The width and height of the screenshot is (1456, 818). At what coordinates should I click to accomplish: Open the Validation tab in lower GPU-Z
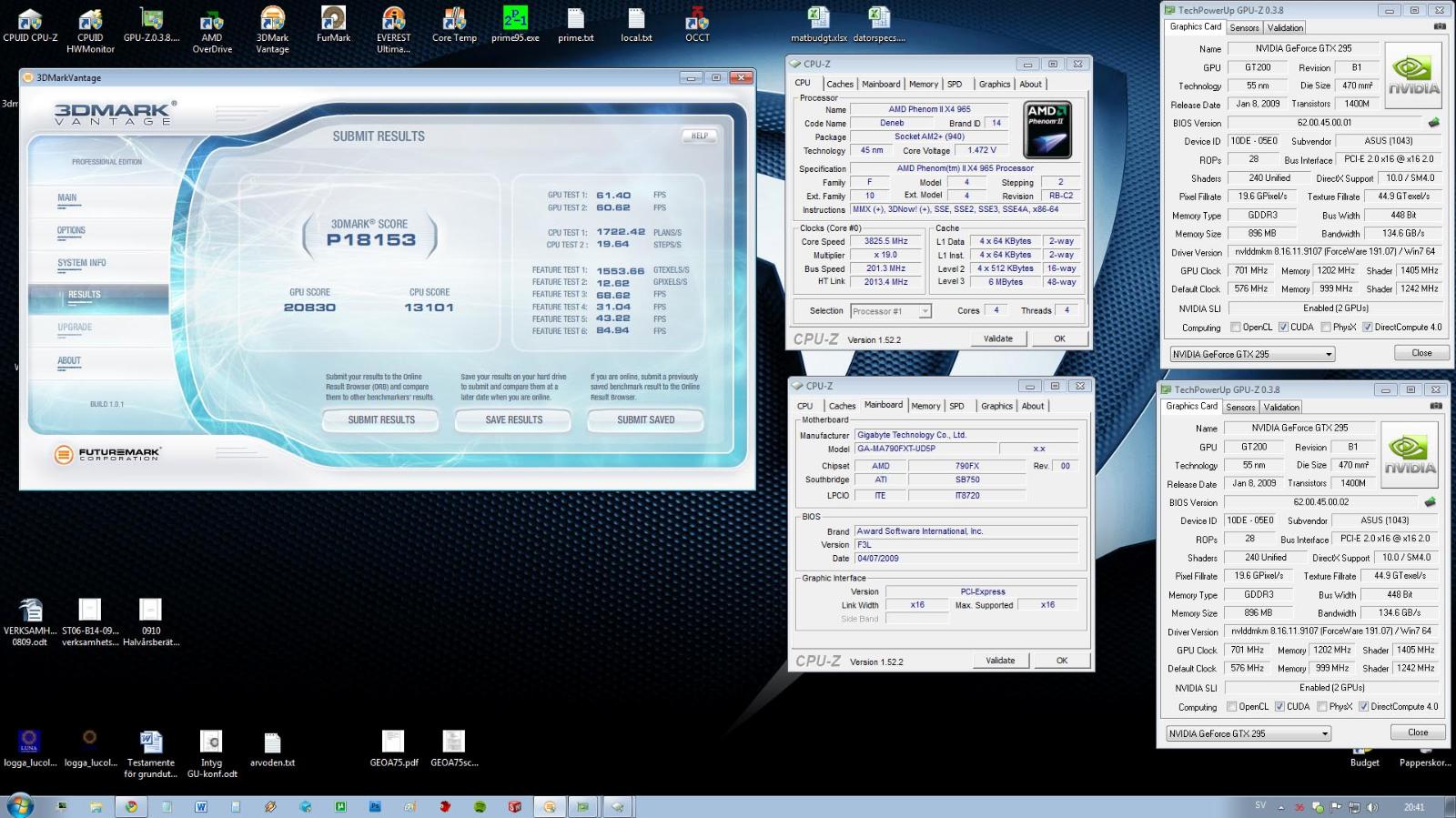point(1281,408)
